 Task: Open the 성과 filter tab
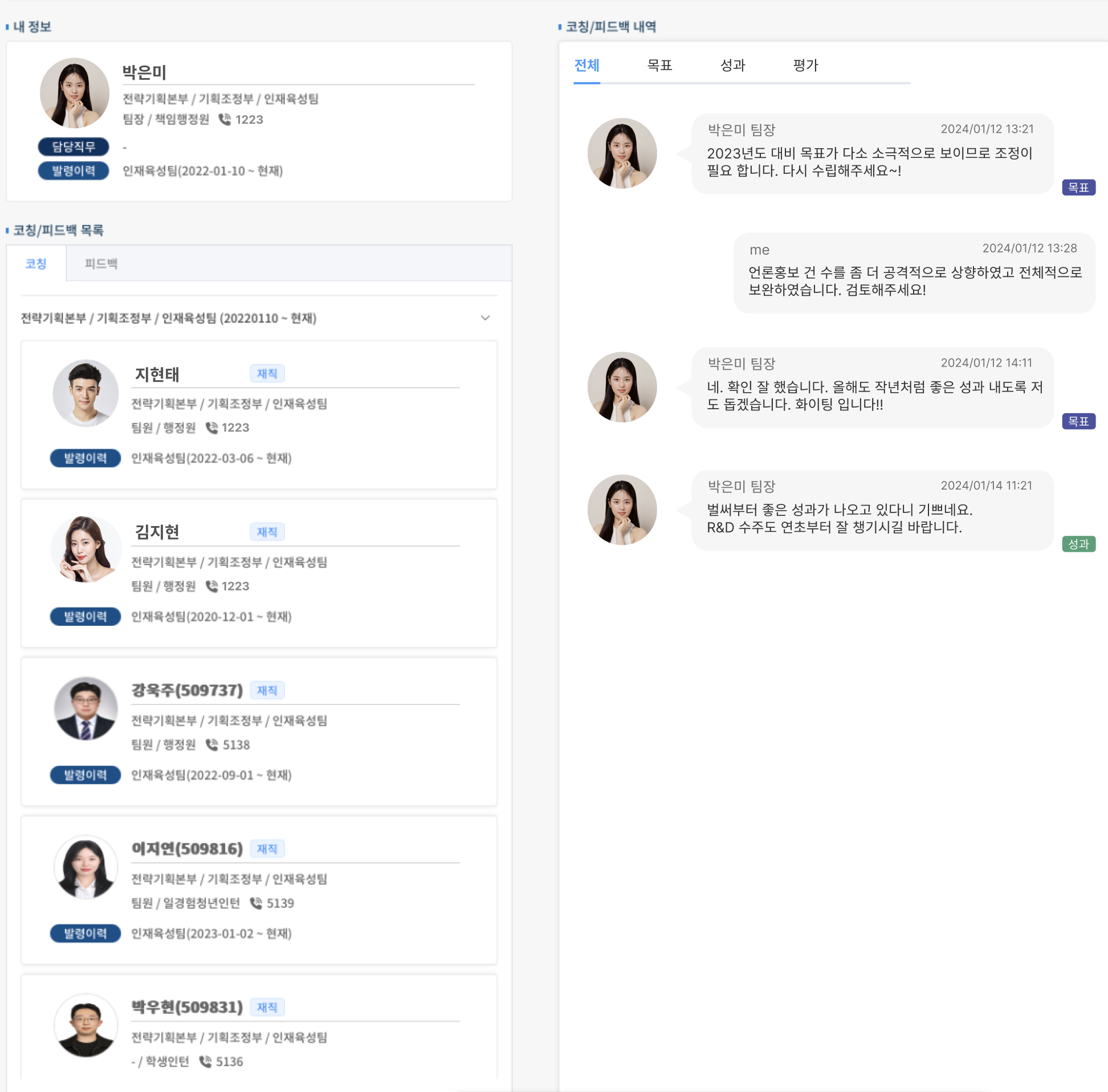click(732, 66)
